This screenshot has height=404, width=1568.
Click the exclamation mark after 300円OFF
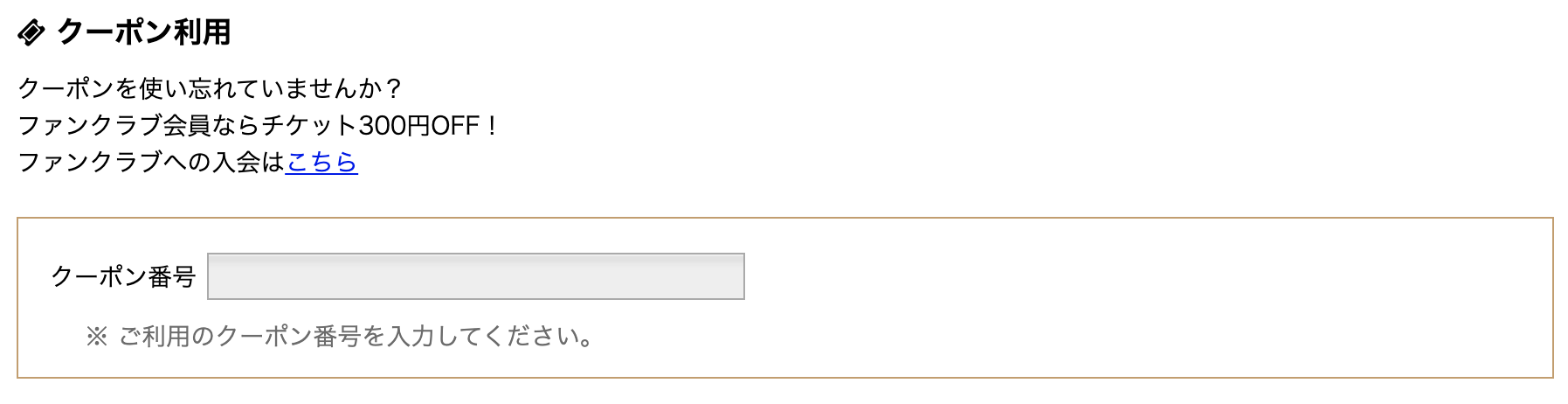(492, 125)
